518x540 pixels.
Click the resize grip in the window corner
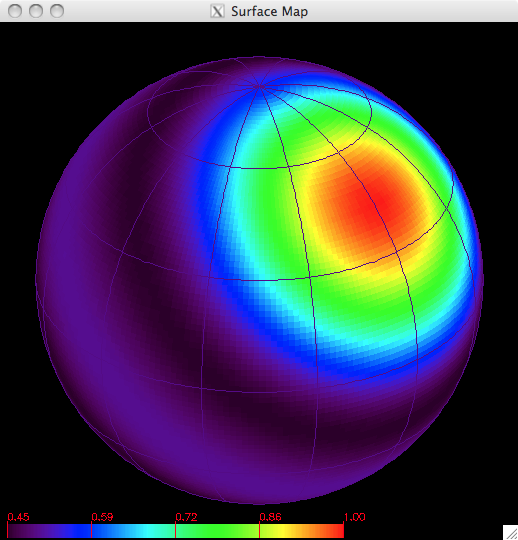(510, 532)
